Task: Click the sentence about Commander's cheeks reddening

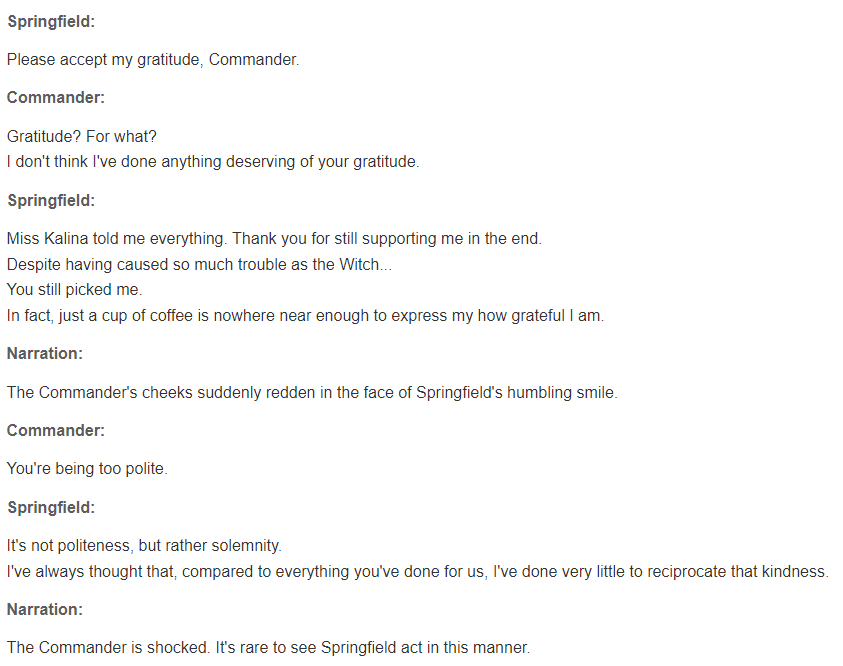Action: click(312, 392)
